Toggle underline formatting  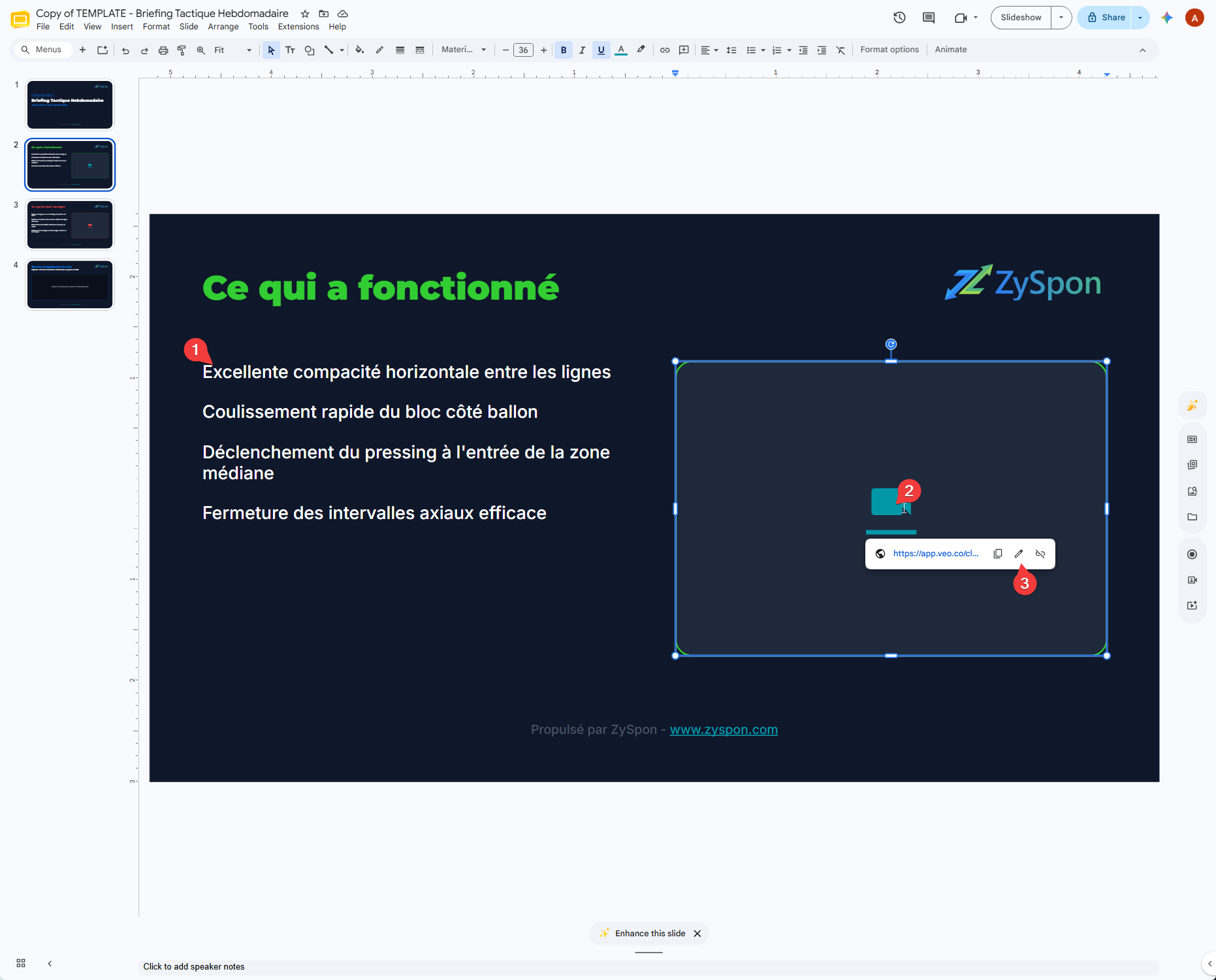601,50
